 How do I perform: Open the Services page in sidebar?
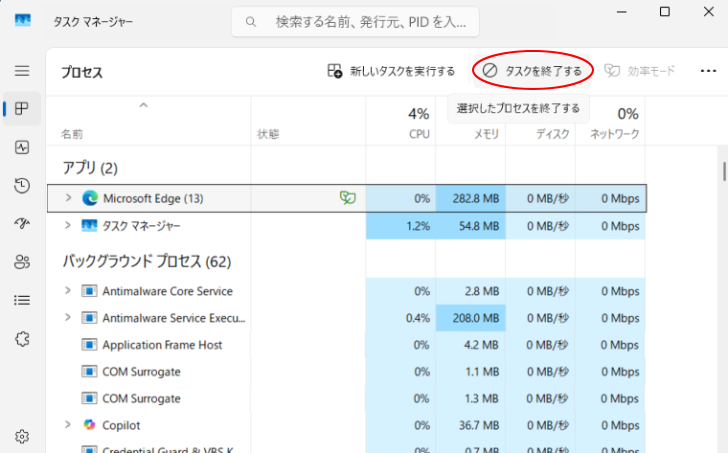[x=22, y=338]
